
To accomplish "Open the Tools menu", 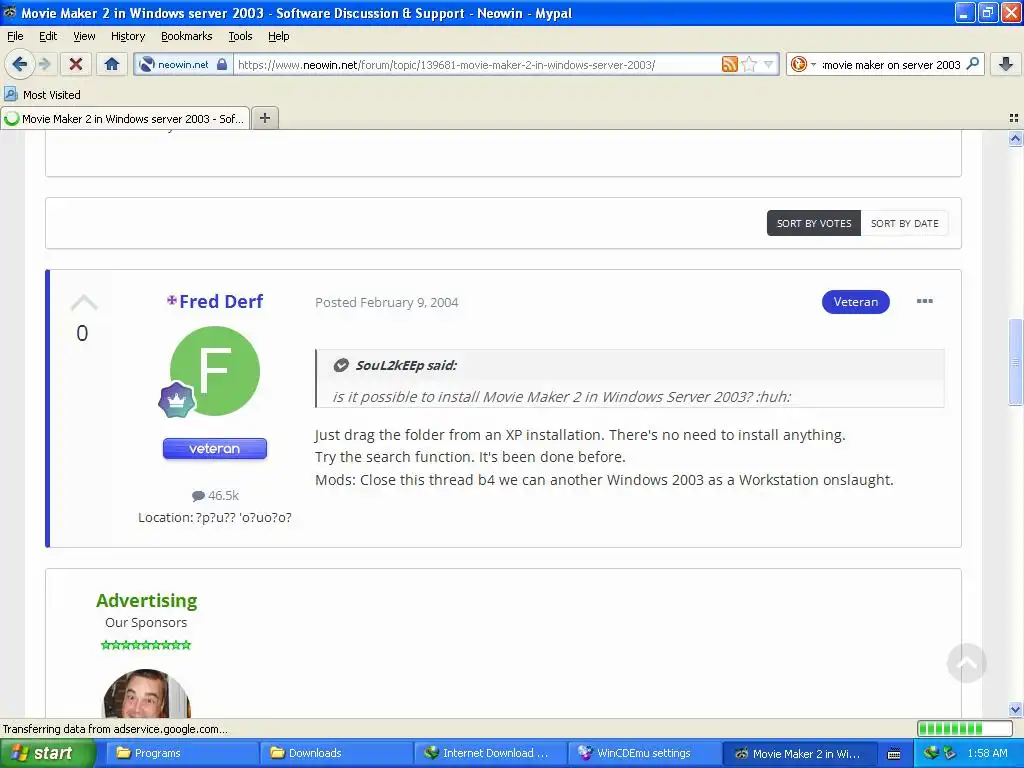I will point(240,36).
